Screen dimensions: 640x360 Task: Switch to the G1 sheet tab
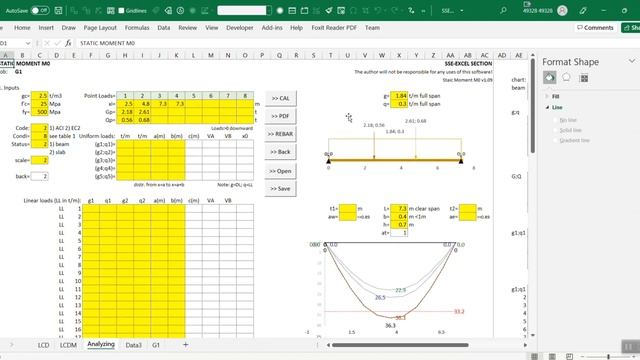click(x=156, y=345)
